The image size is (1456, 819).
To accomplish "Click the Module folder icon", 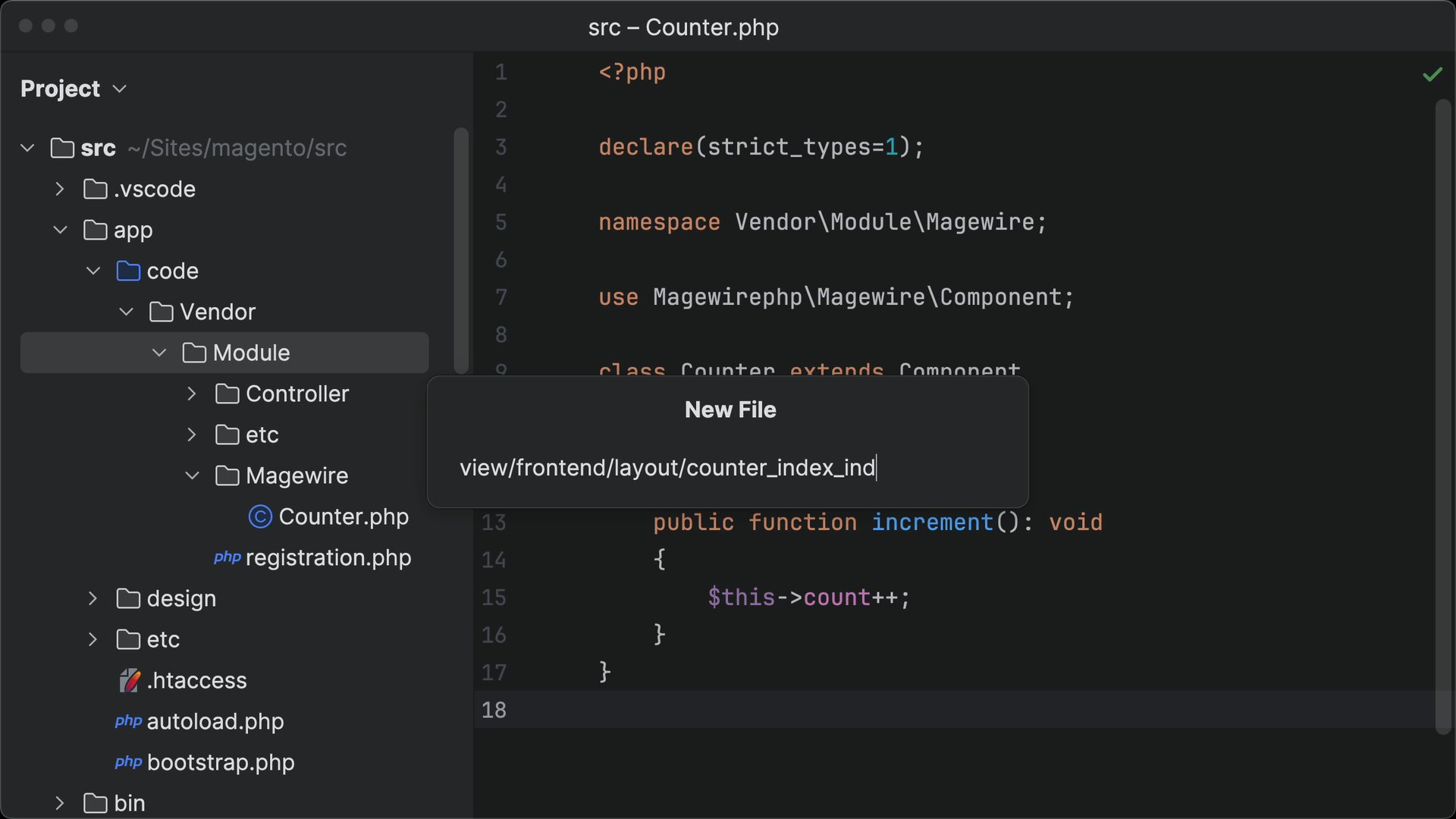I will [194, 353].
